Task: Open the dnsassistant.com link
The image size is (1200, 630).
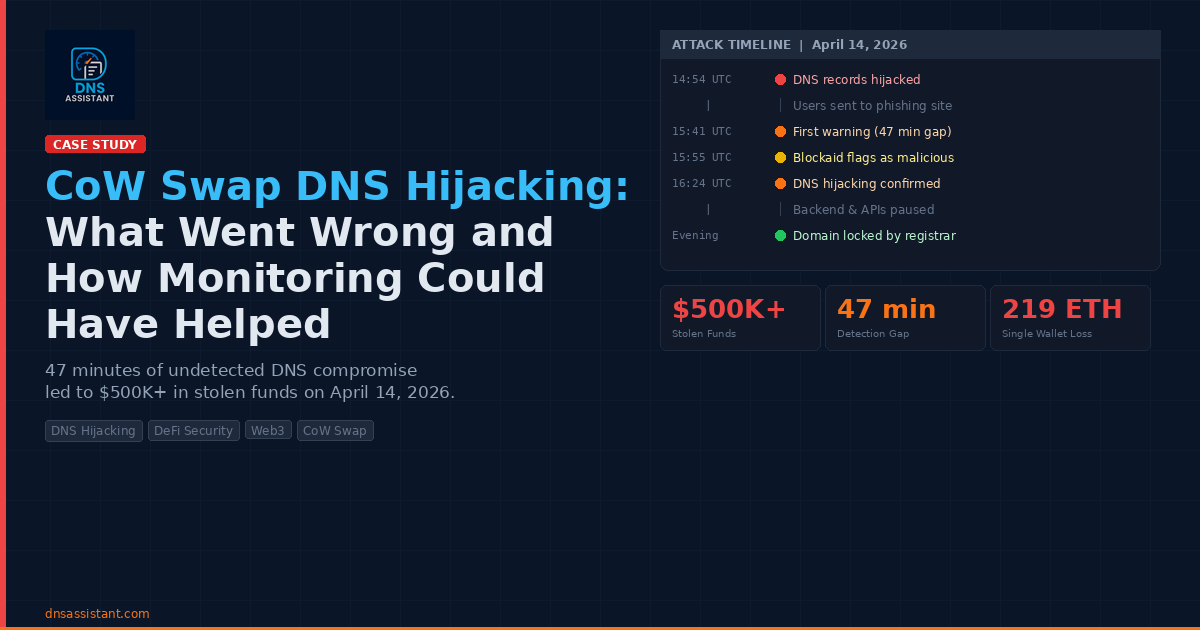Action: pos(97,613)
